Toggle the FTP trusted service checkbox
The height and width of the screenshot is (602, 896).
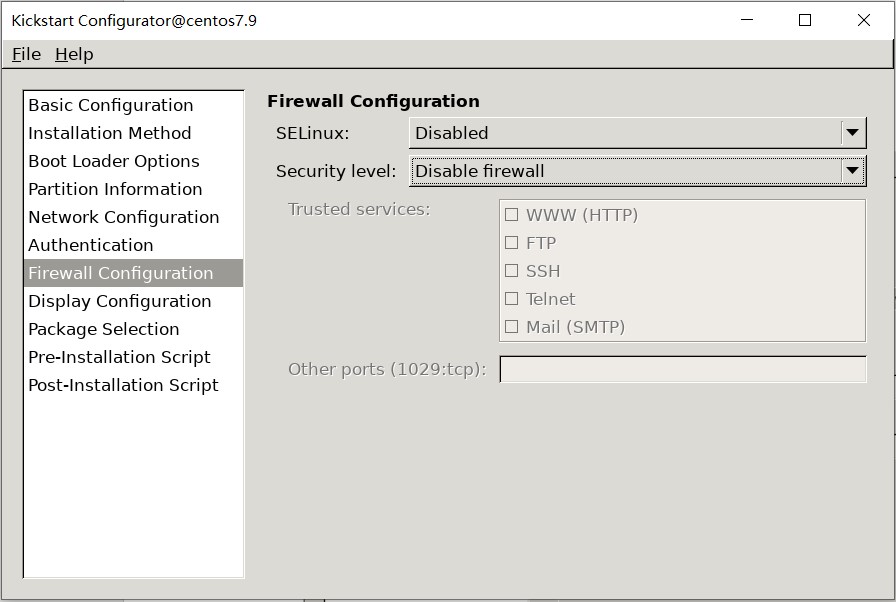coord(512,243)
